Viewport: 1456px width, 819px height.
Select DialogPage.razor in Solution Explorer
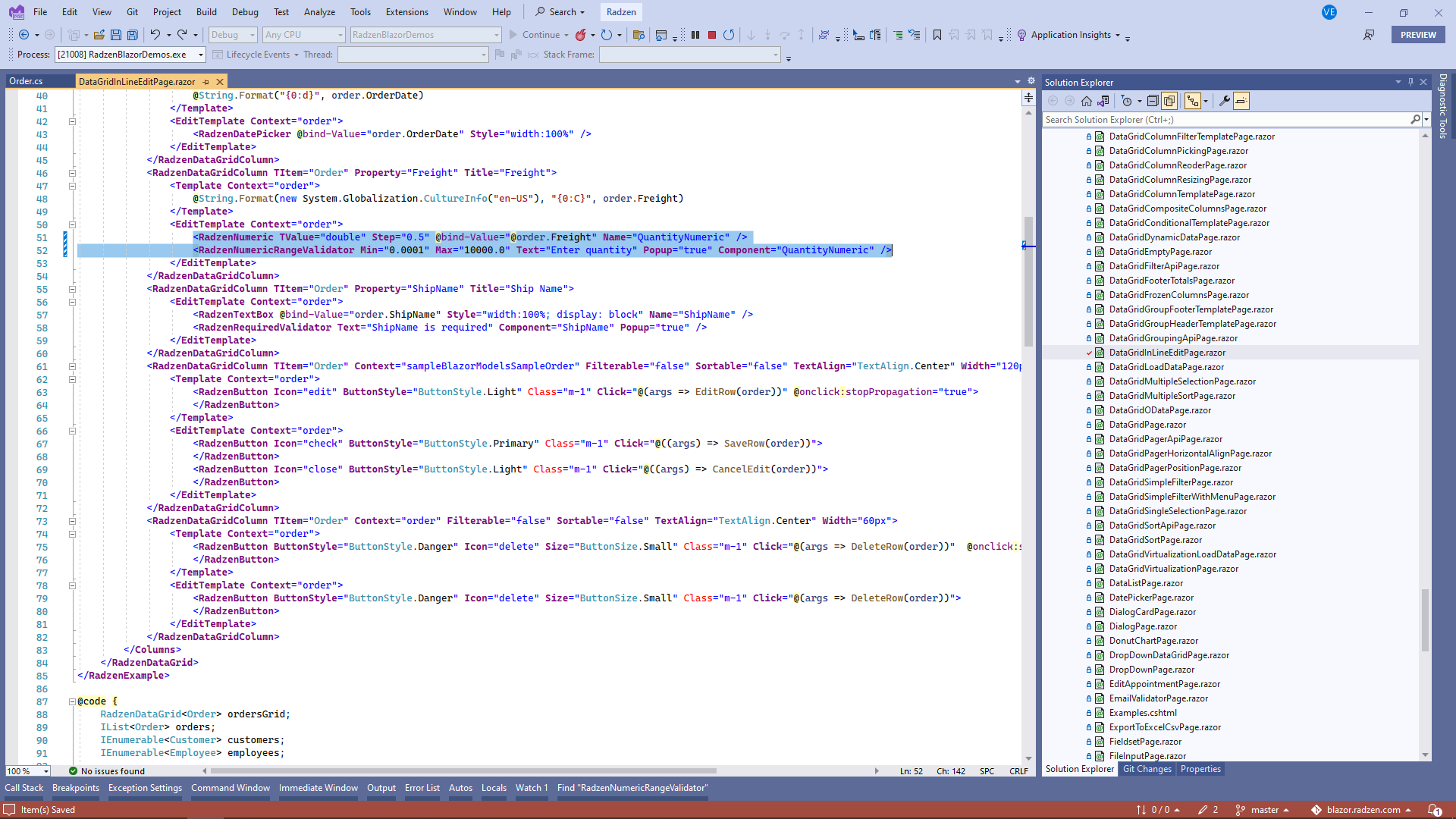1143,626
